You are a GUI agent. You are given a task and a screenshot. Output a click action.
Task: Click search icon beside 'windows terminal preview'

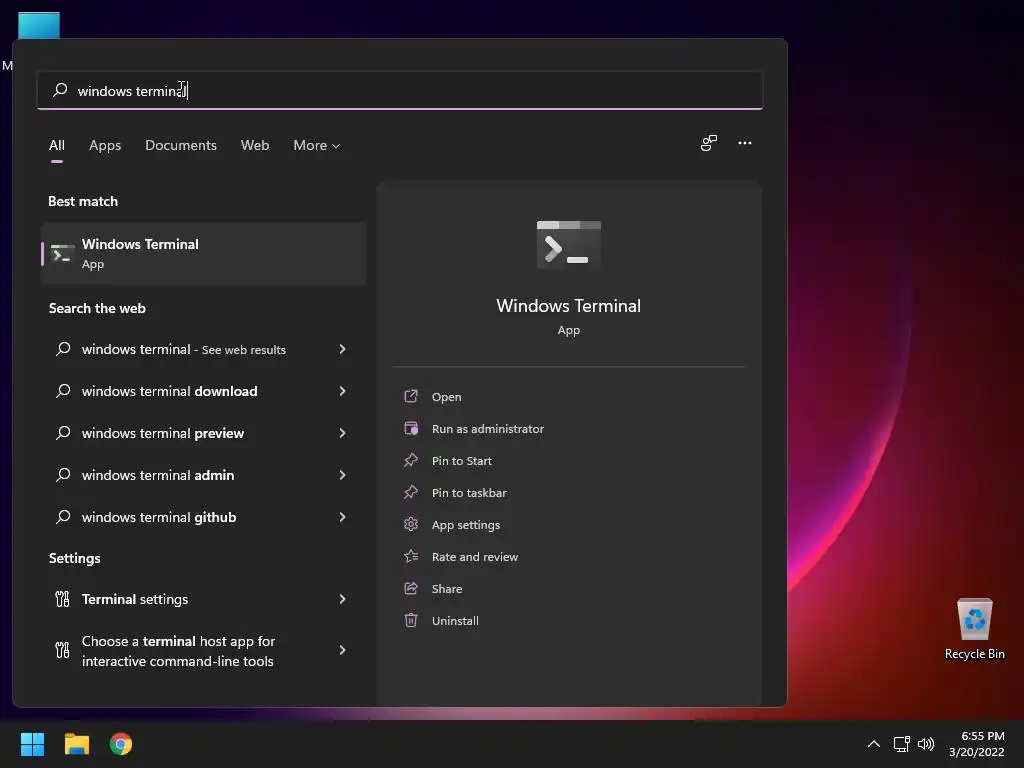click(x=63, y=432)
